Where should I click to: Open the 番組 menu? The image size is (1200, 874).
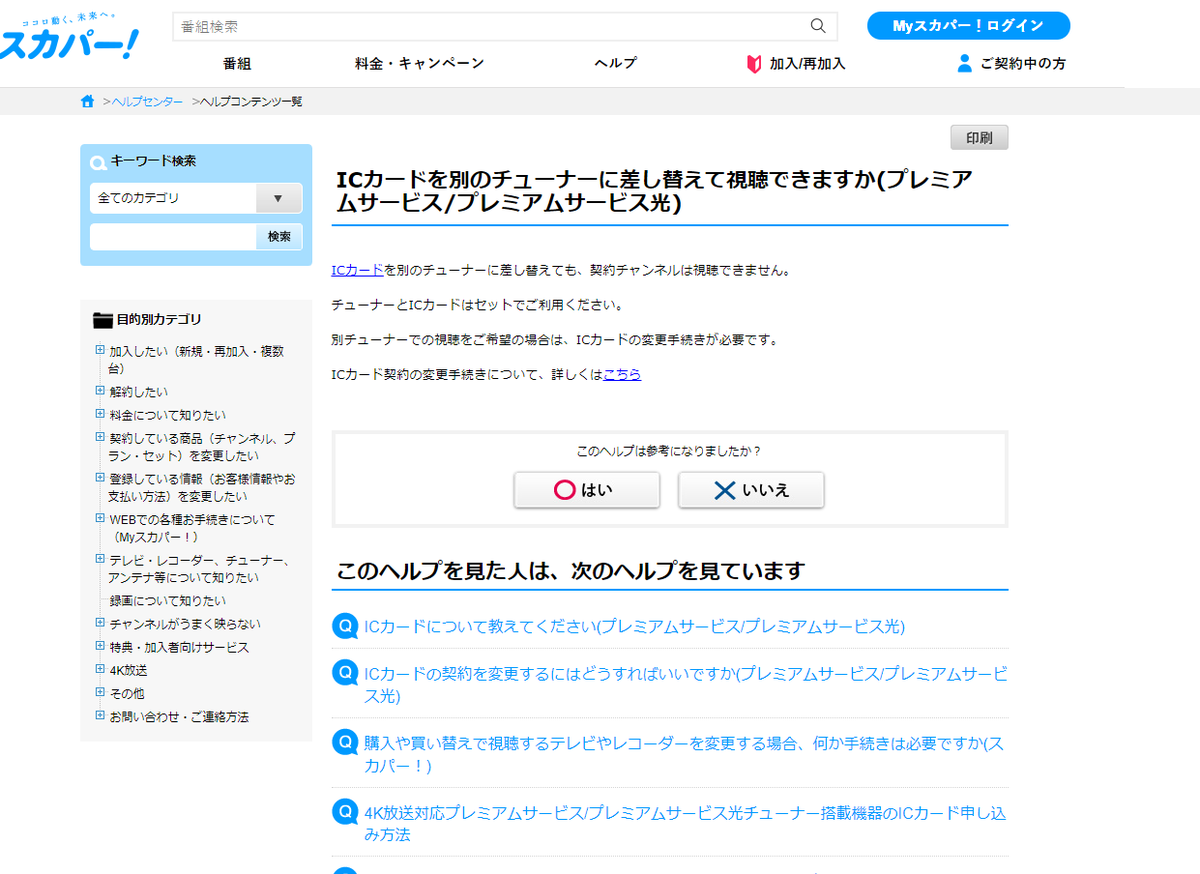pos(237,63)
